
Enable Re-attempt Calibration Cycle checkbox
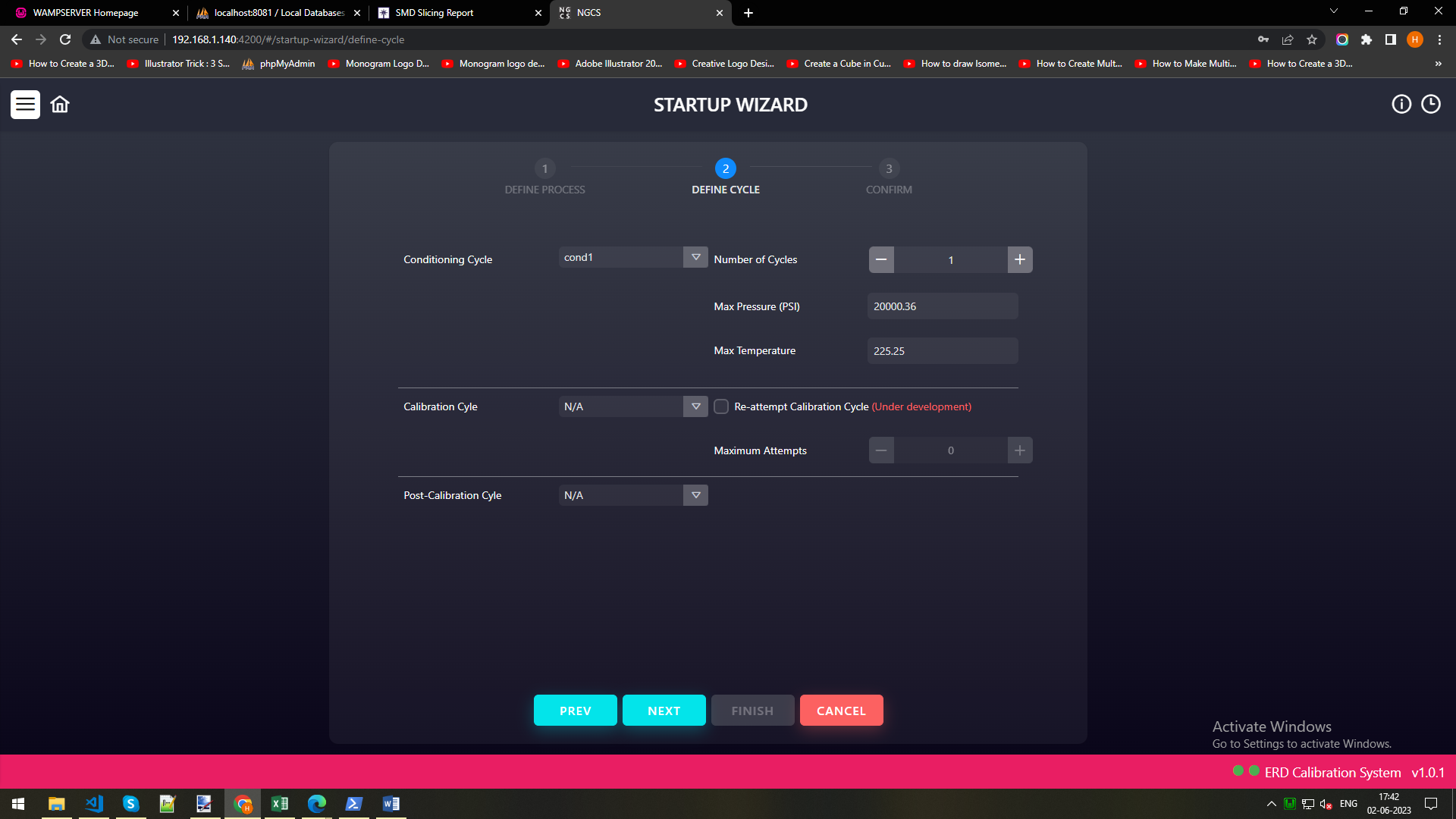[x=721, y=407]
